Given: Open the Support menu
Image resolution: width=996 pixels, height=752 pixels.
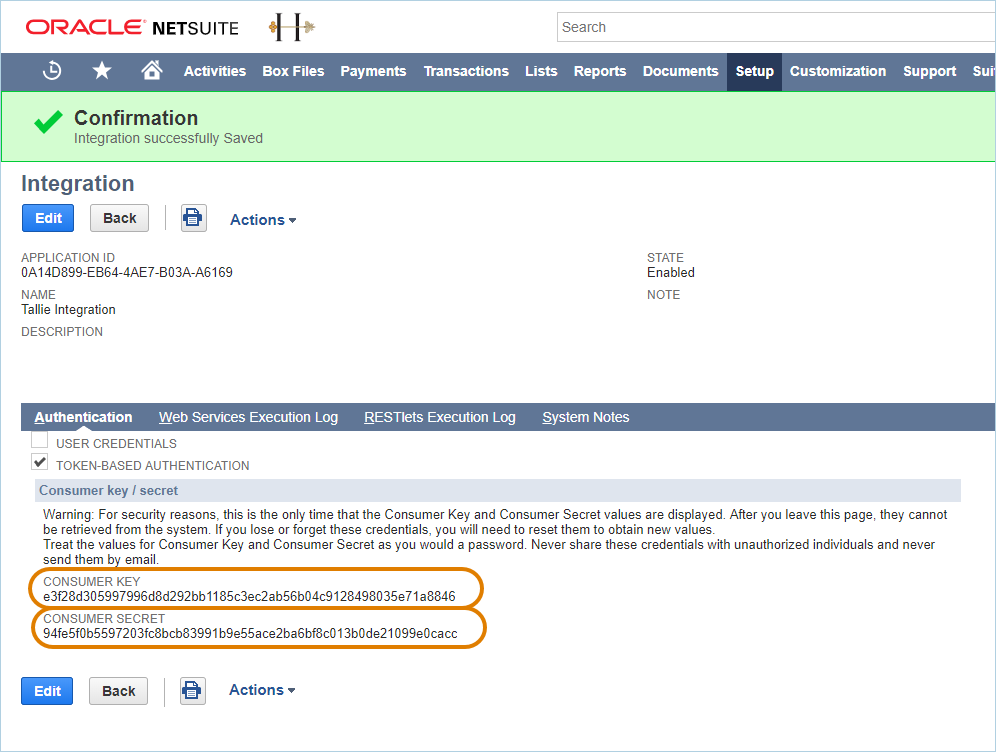Looking at the screenshot, I should coord(929,71).
